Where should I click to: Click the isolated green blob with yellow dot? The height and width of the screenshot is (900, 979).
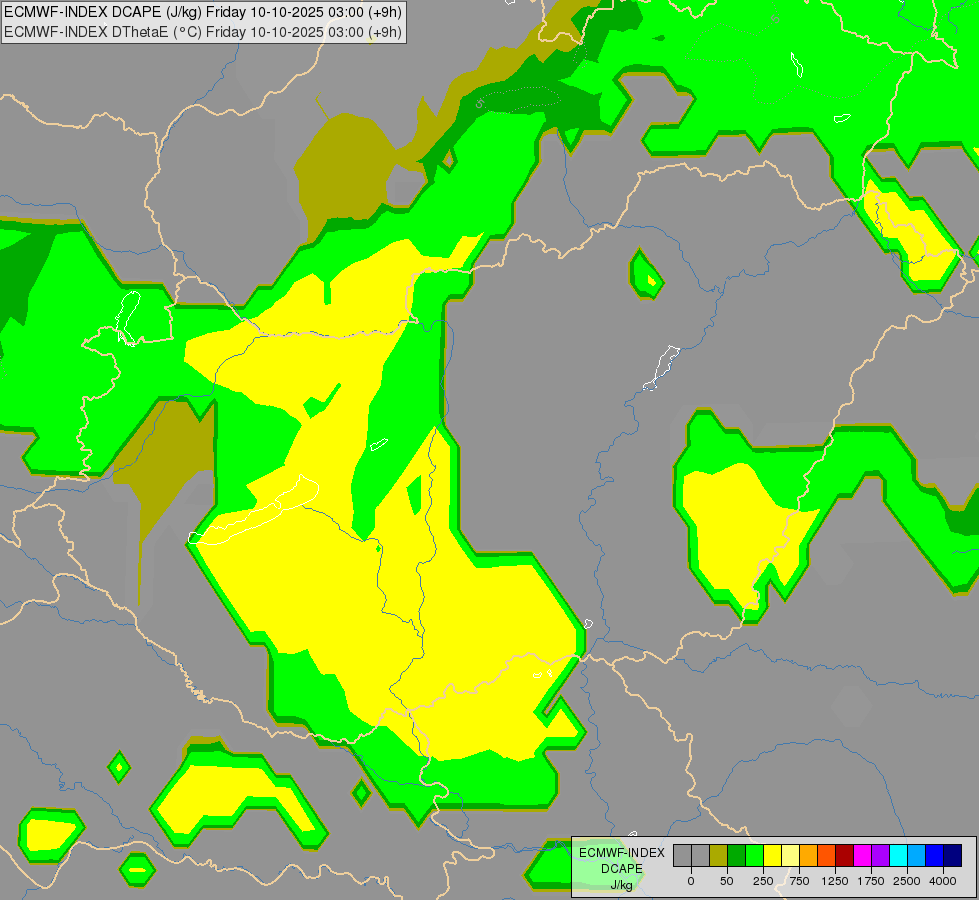[x=647, y=274]
